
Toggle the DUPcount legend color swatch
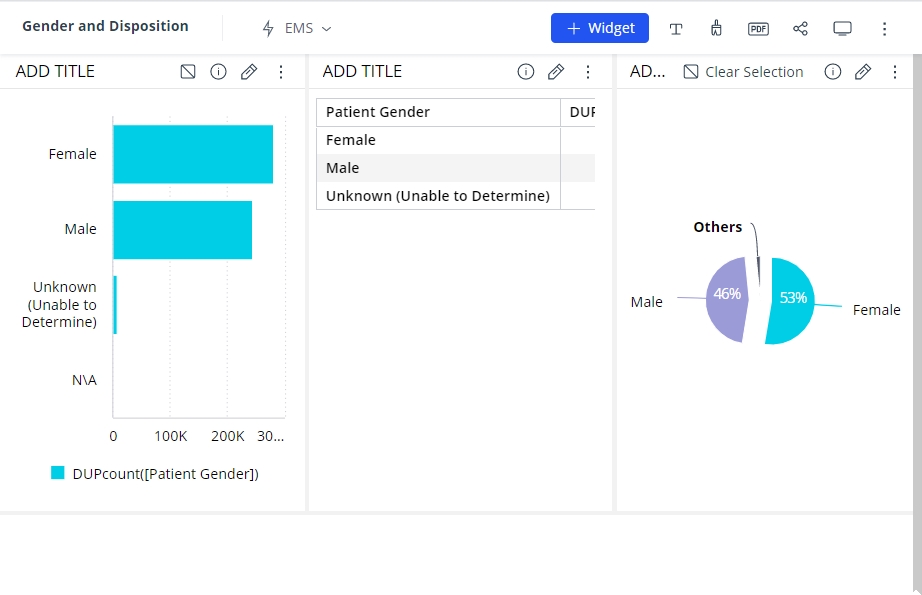[x=58, y=473]
